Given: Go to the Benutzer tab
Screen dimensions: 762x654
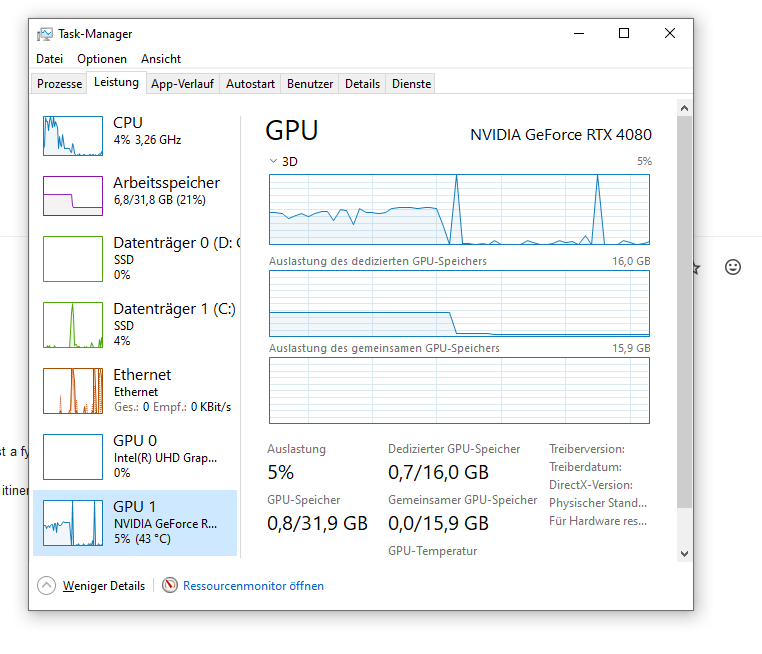Looking at the screenshot, I should point(310,84).
